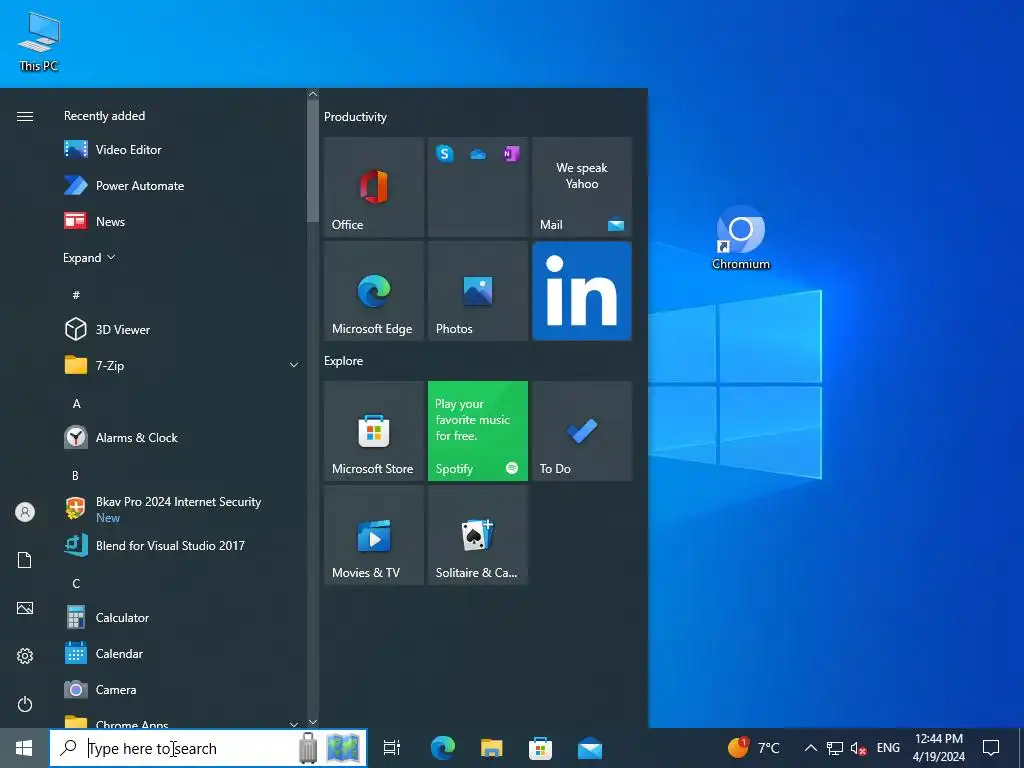Open the To Do tile
1024x768 pixels.
tap(582, 431)
